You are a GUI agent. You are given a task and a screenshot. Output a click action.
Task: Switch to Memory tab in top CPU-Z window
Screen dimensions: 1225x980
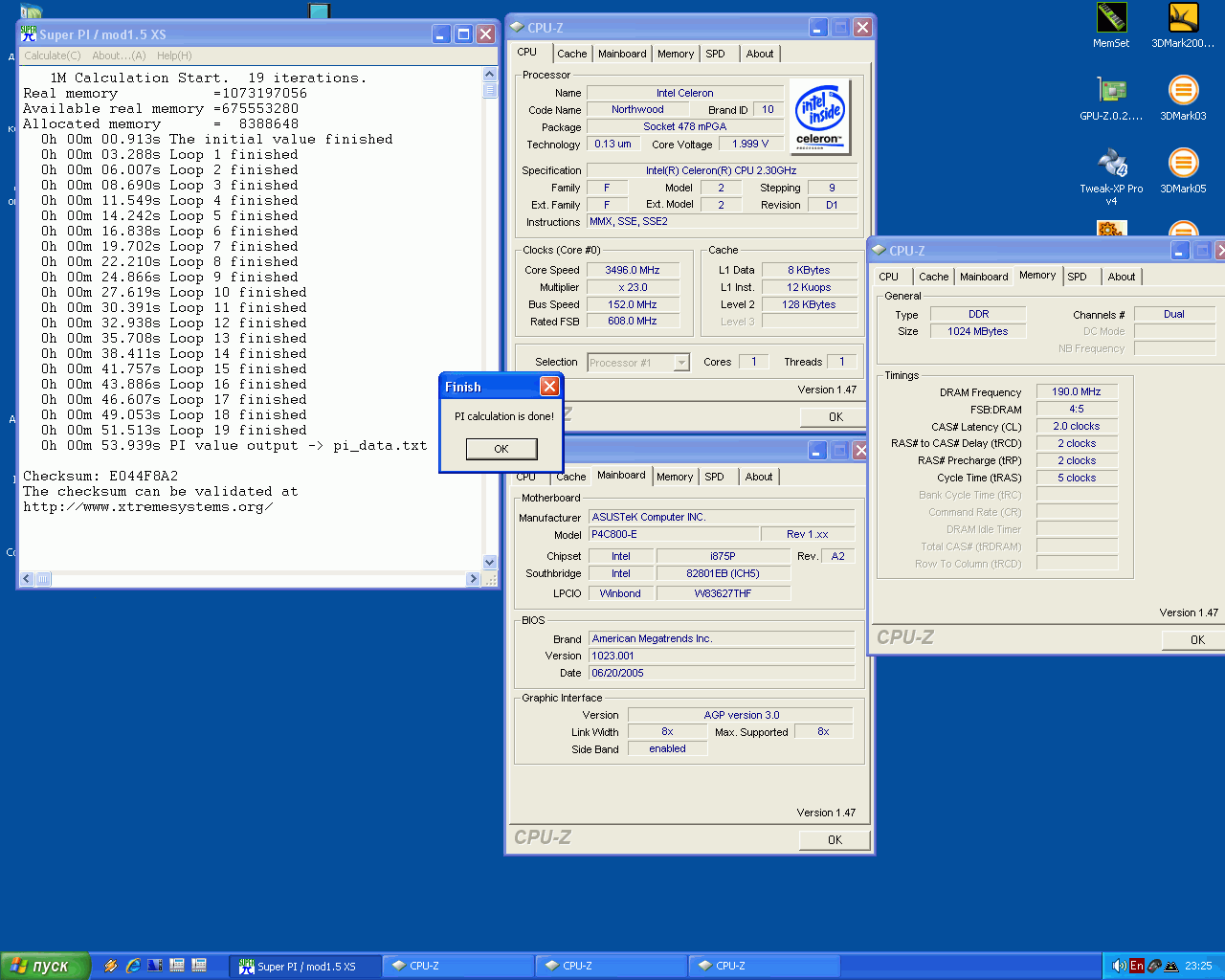[x=676, y=54]
